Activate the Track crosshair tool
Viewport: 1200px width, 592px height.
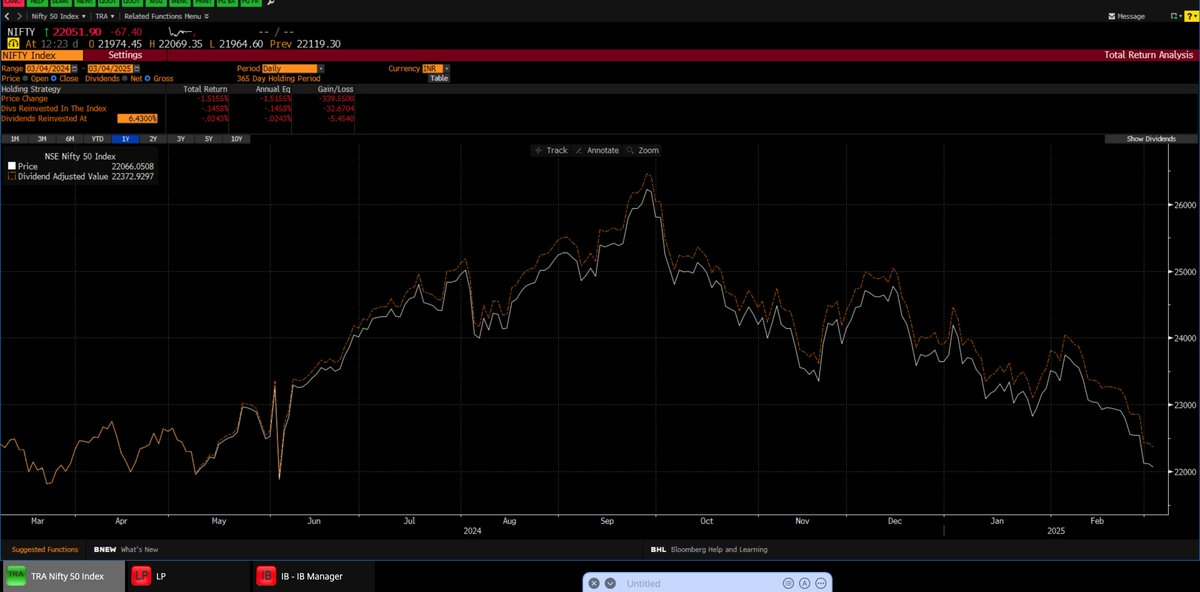point(551,150)
